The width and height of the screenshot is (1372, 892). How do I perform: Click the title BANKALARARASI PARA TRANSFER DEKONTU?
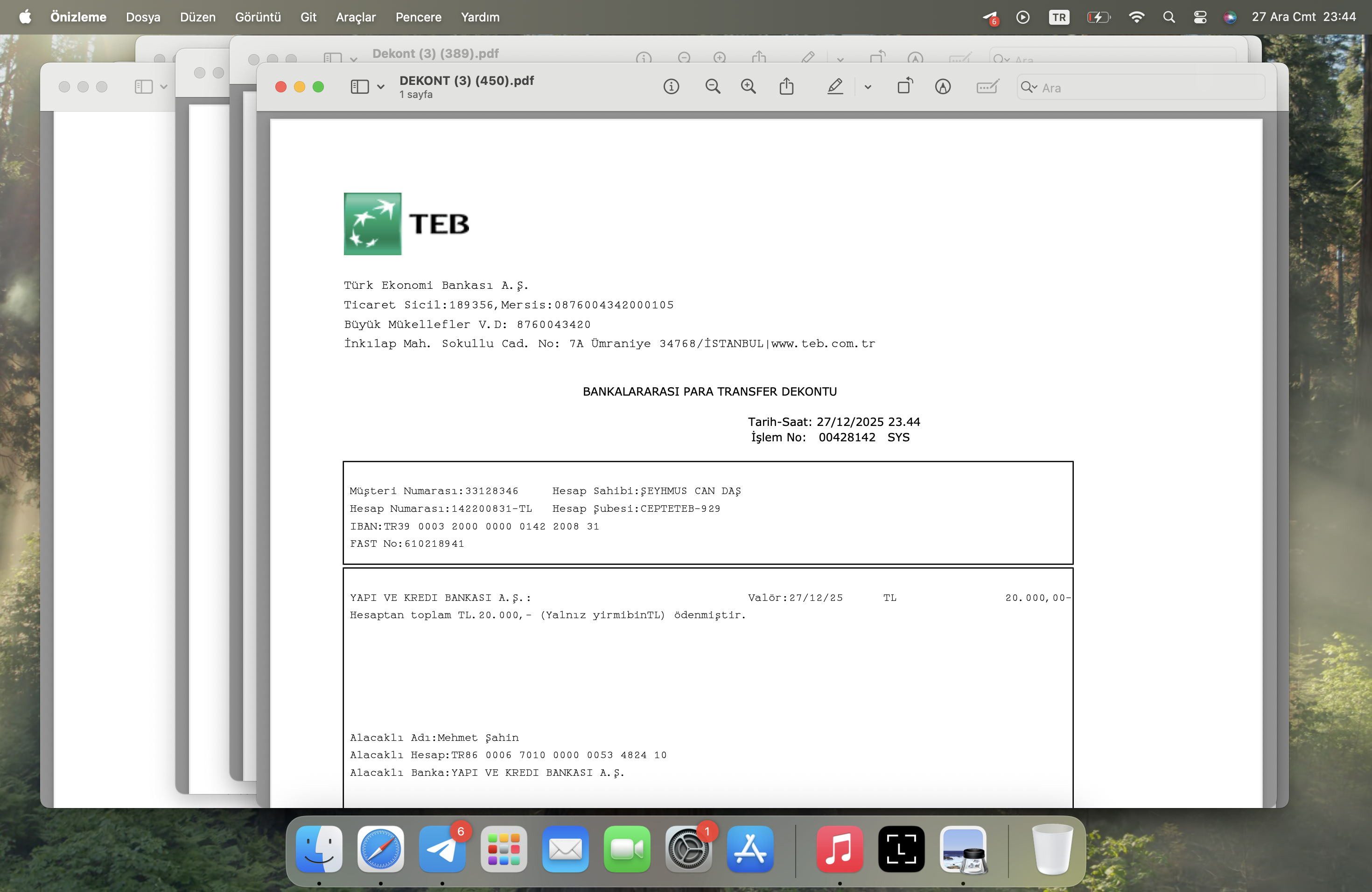click(710, 392)
